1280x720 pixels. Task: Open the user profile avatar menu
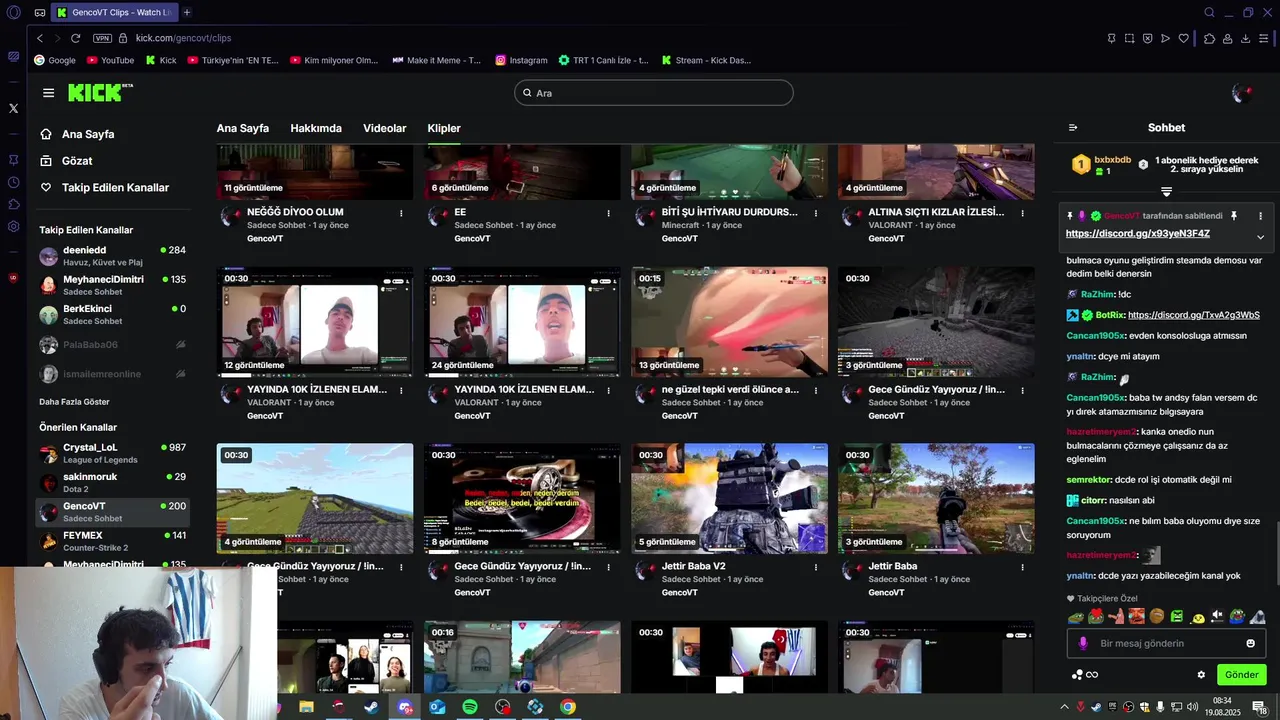coord(1241,93)
